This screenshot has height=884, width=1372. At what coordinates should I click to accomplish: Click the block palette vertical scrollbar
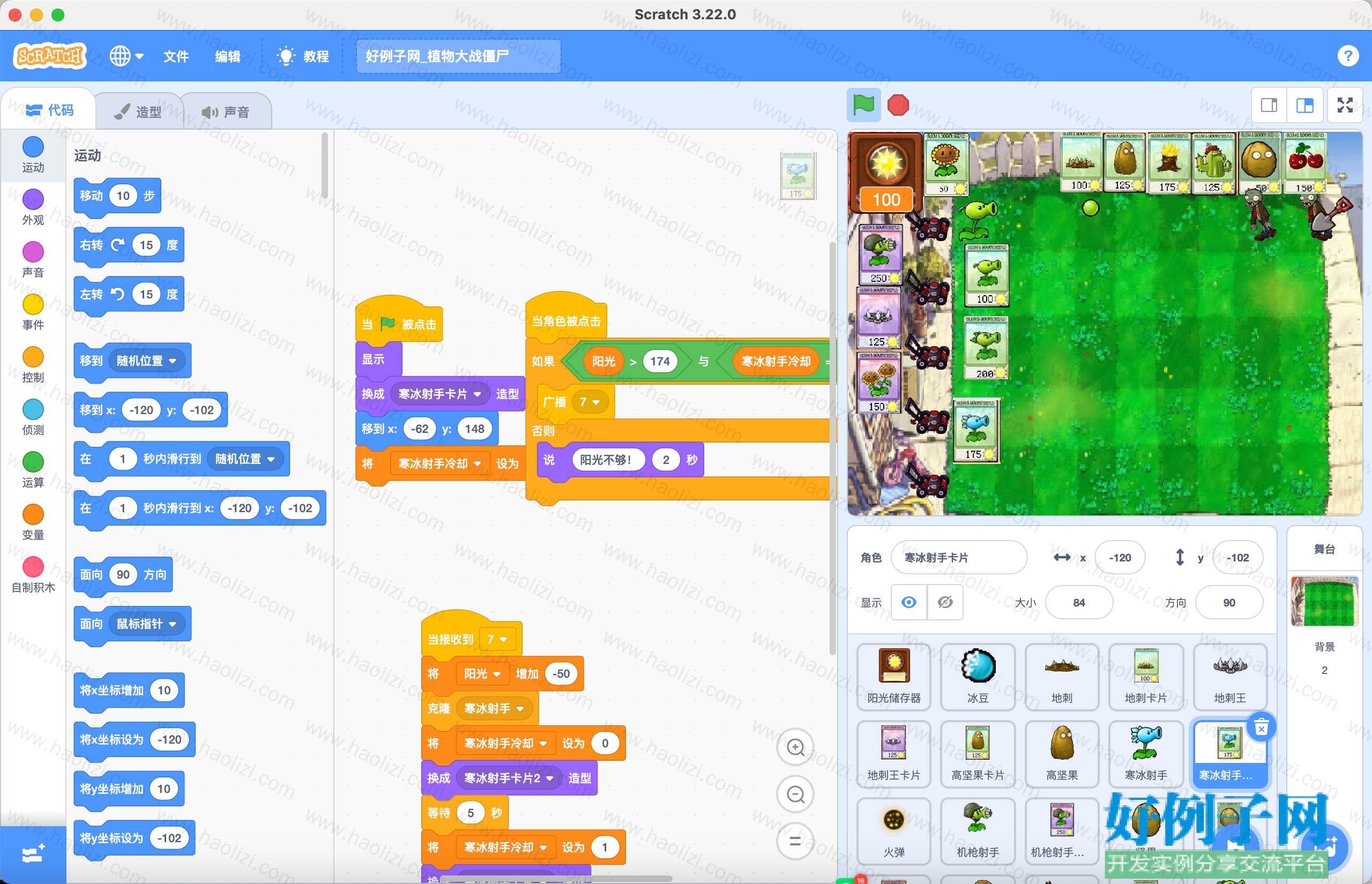click(x=324, y=166)
